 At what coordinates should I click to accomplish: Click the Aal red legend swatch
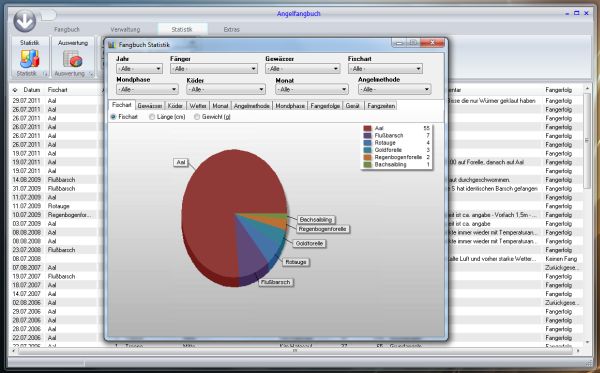[367, 128]
